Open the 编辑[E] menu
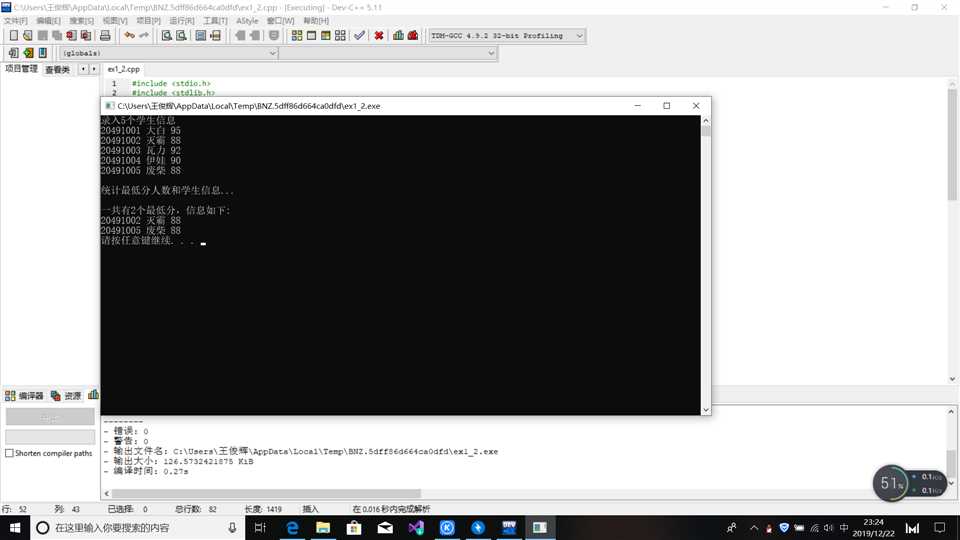The width and height of the screenshot is (960, 540). (48, 21)
